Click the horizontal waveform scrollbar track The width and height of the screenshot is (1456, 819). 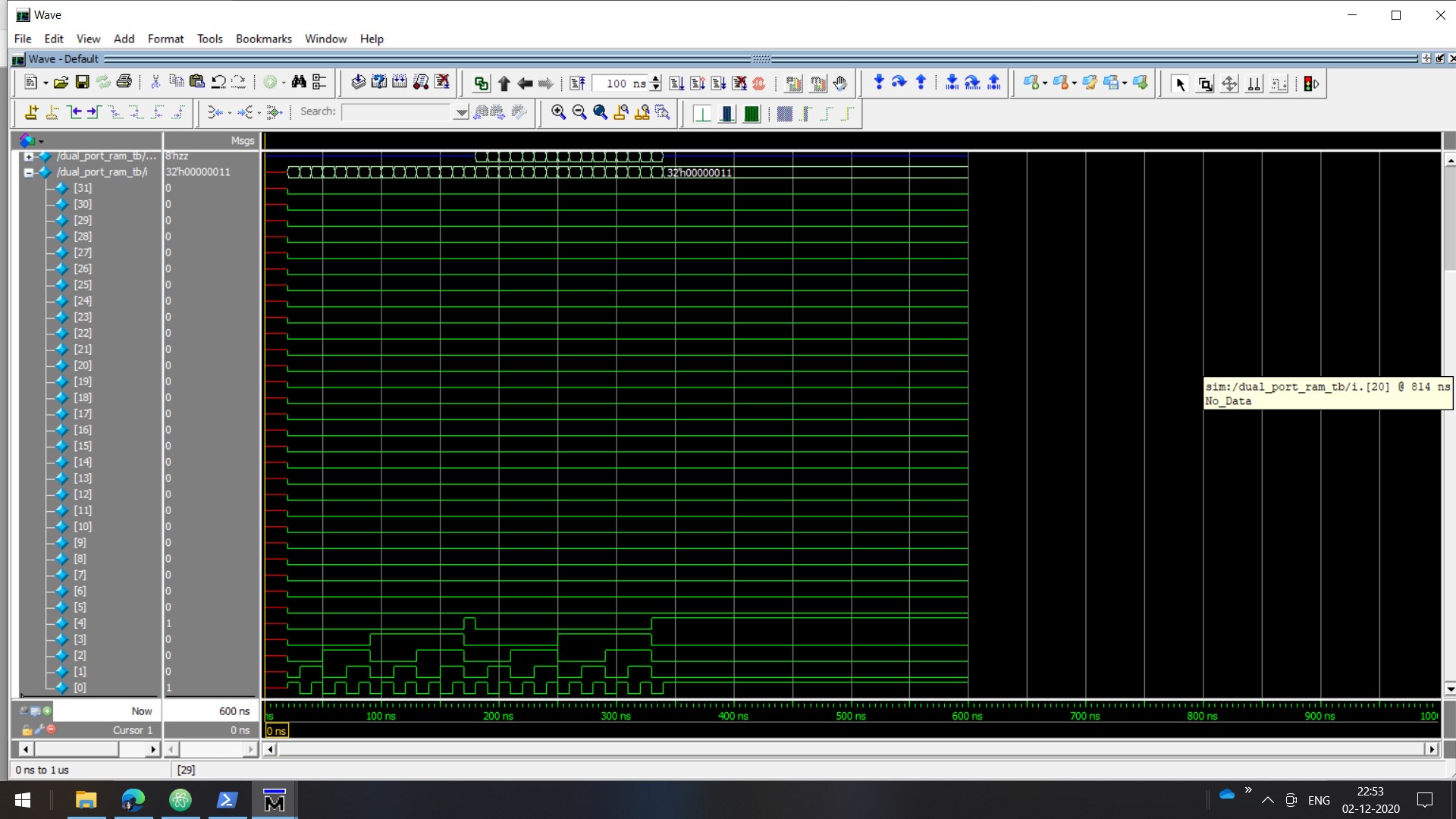click(x=849, y=749)
